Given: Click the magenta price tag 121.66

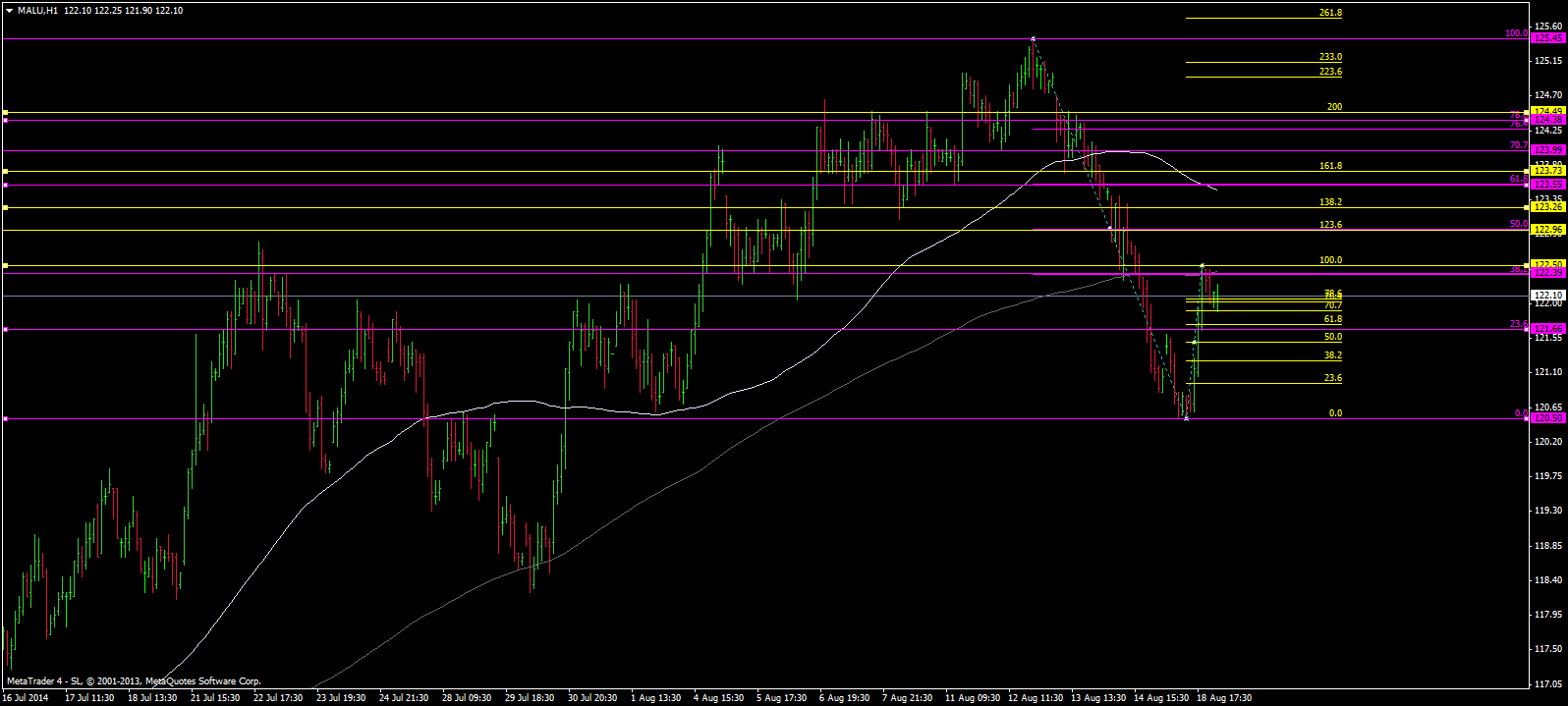Looking at the screenshot, I should 1547,329.
